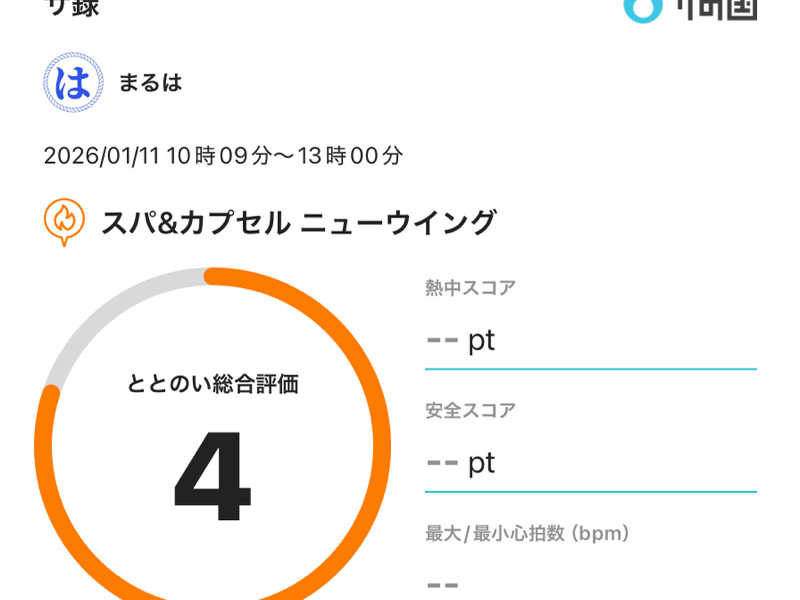This screenshot has height=600, width=800.
Task: Click the 最大/最小心拍数 (bpm) label
Action: coord(527,533)
